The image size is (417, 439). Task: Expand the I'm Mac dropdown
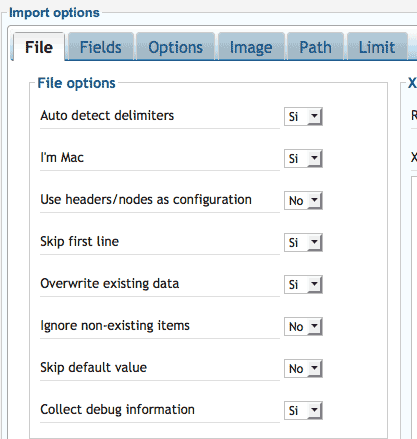click(x=303, y=159)
